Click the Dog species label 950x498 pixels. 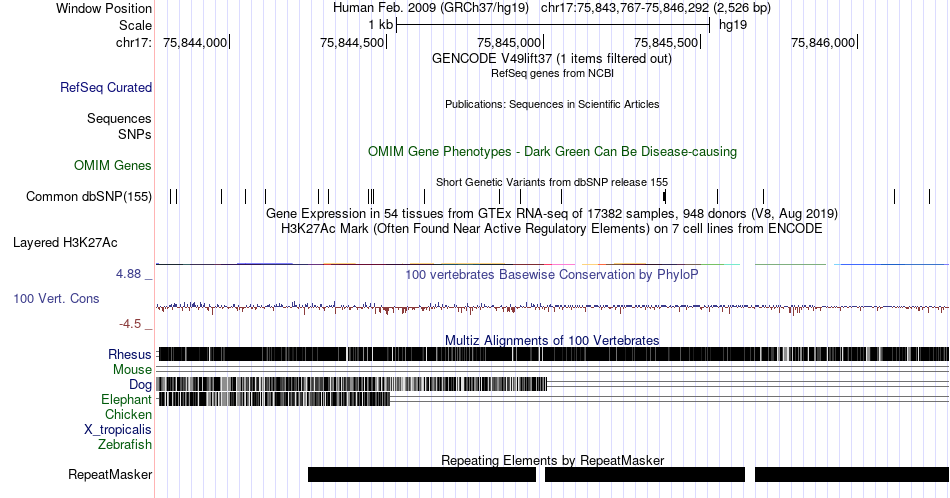click(140, 385)
